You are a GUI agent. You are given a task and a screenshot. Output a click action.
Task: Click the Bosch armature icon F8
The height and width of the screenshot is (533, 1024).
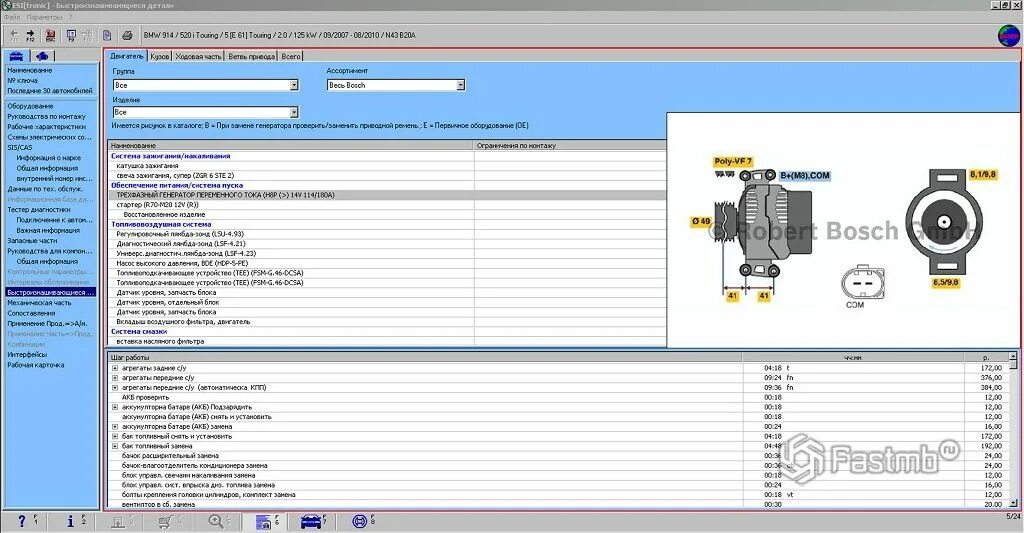click(359, 521)
